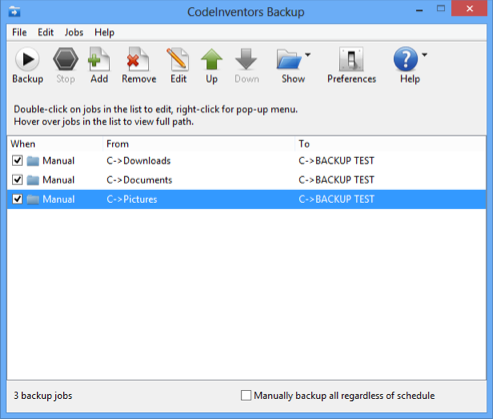Click BACKUP TEST destination in Documents row

coord(336,180)
